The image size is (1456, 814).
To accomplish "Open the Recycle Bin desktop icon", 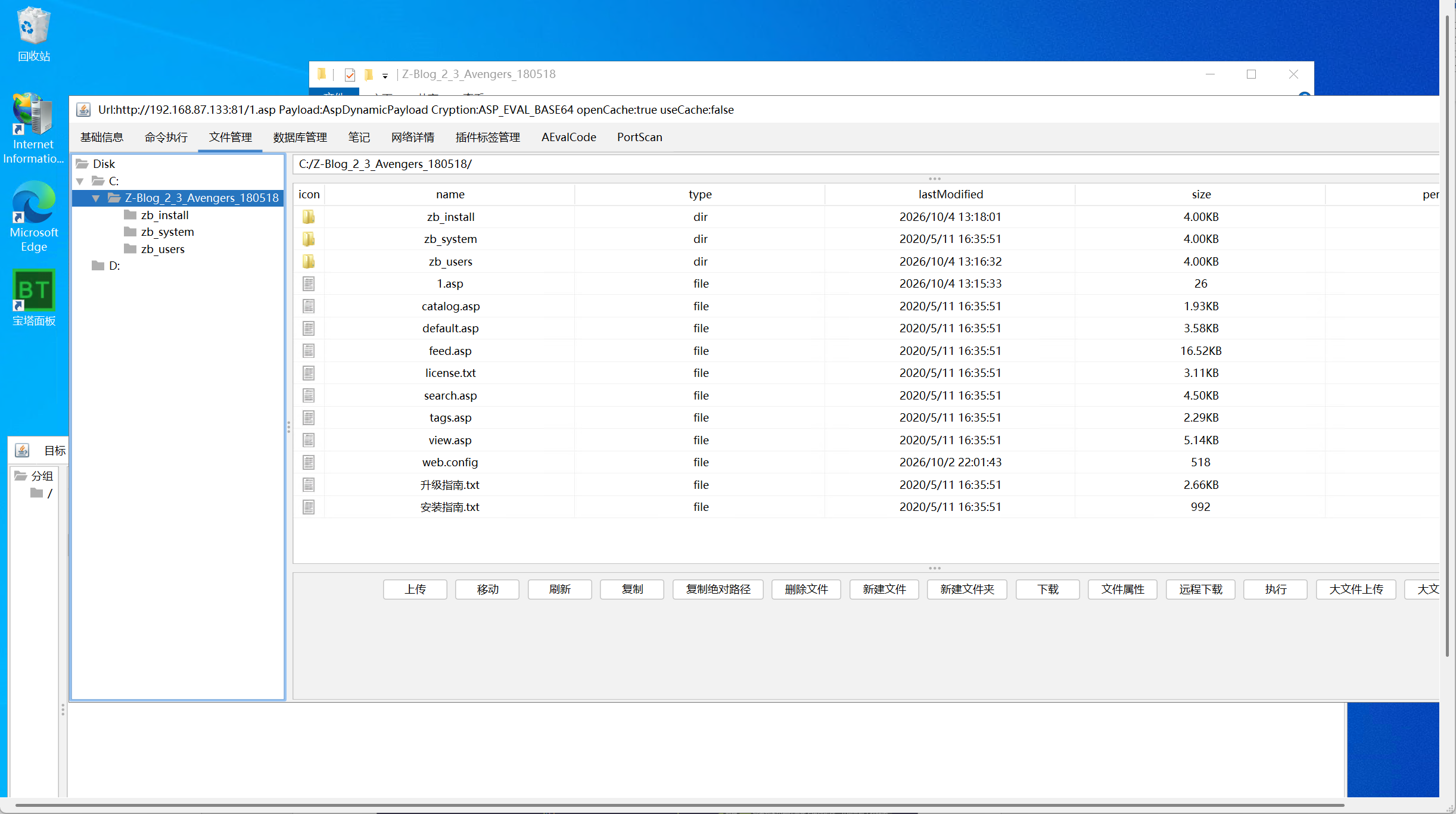I will [x=33, y=35].
